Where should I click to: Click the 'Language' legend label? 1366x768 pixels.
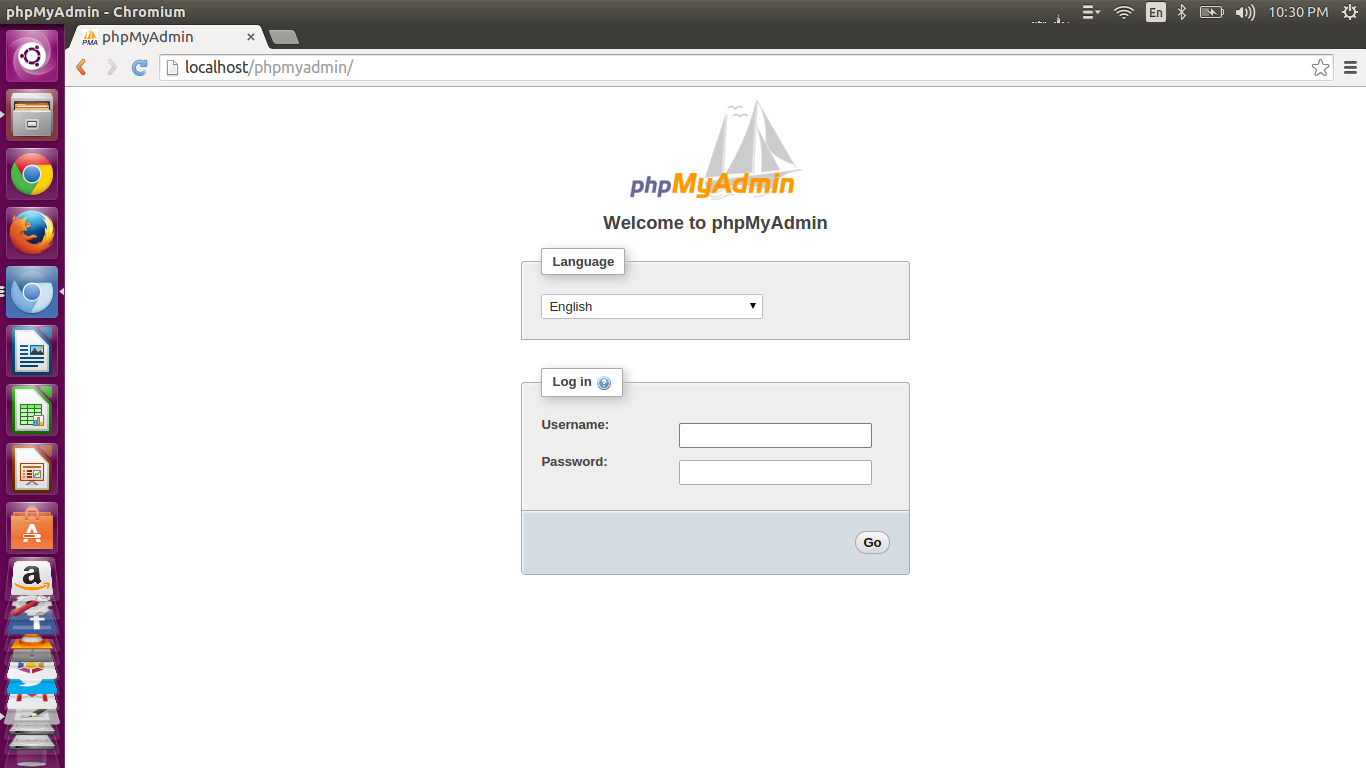click(583, 261)
